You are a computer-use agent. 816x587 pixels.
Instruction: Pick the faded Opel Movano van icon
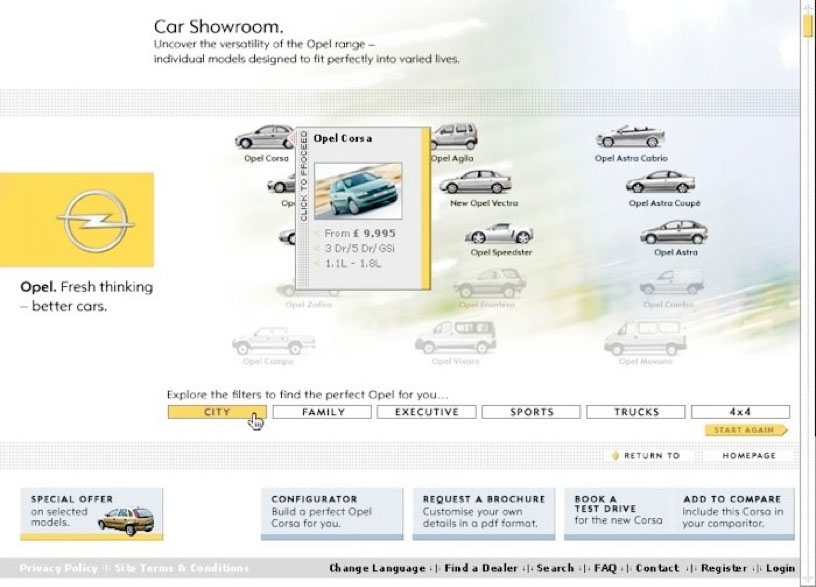click(x=645, y=337)
